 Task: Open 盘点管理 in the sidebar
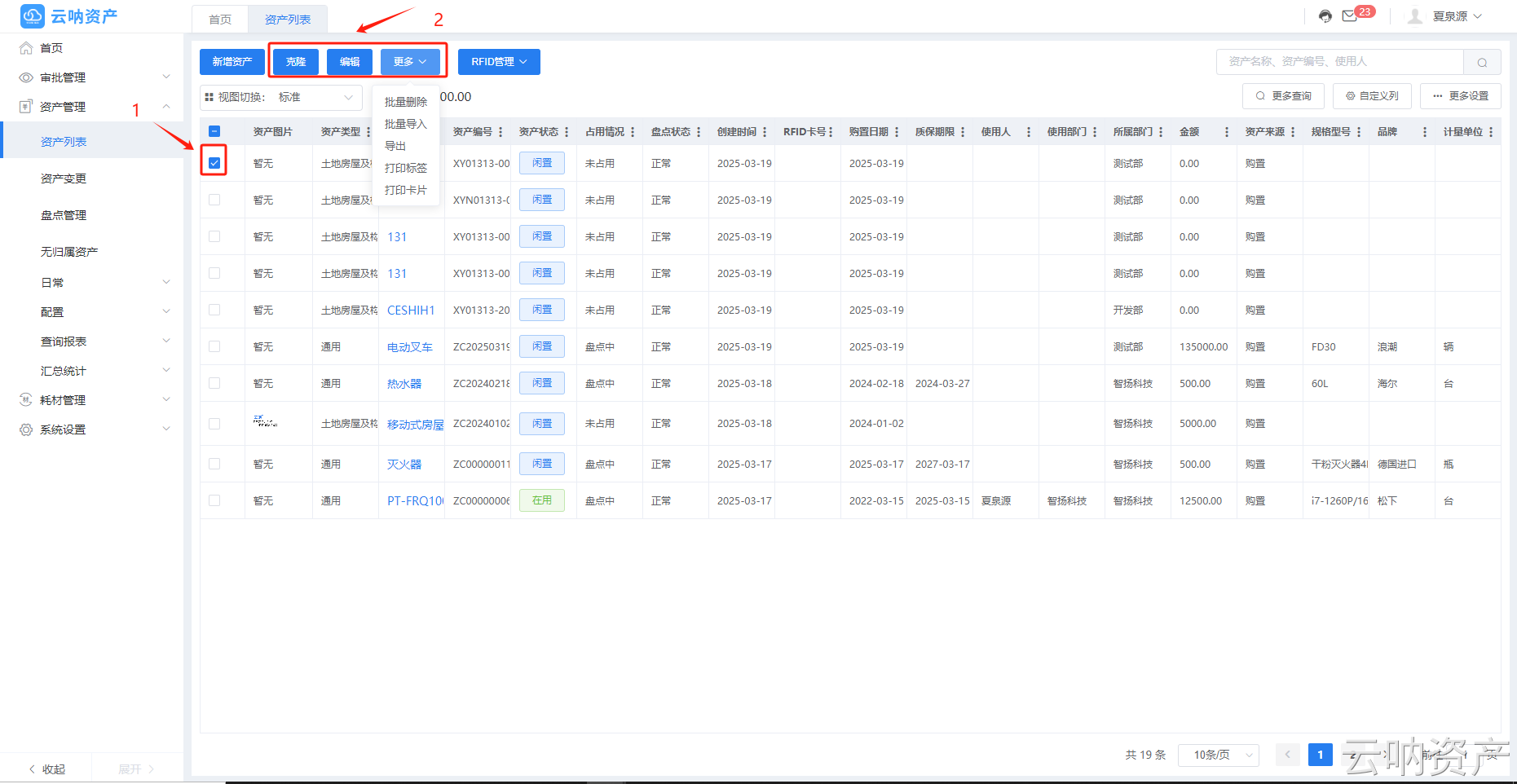(64, 215)
